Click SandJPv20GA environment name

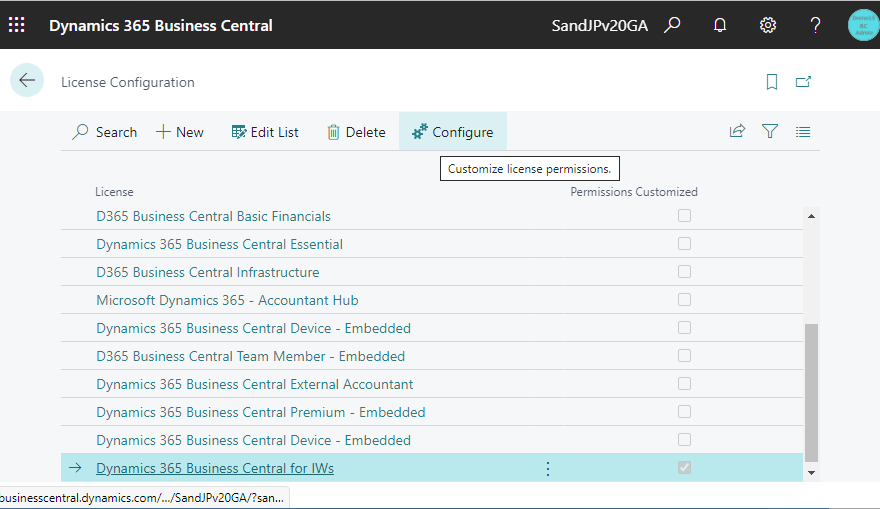click(x=599, y=25)
